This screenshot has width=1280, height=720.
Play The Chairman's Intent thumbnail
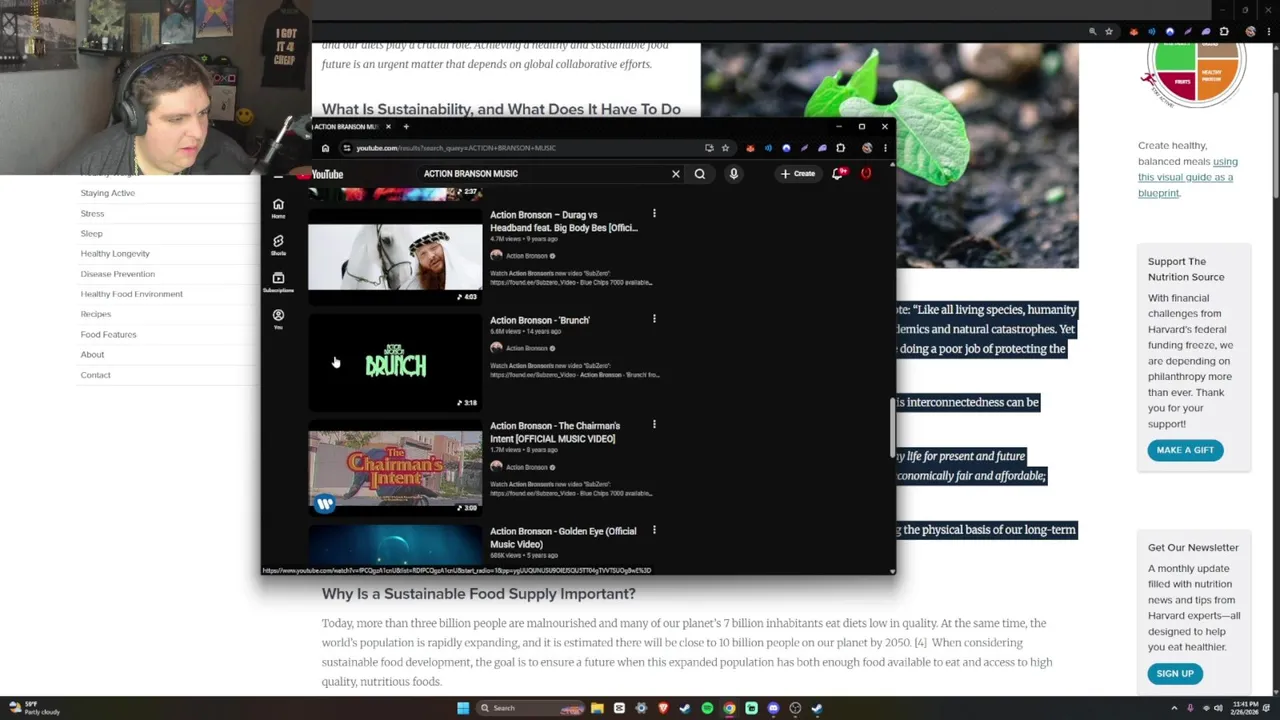pyautogui.click(x=395, y=468)
